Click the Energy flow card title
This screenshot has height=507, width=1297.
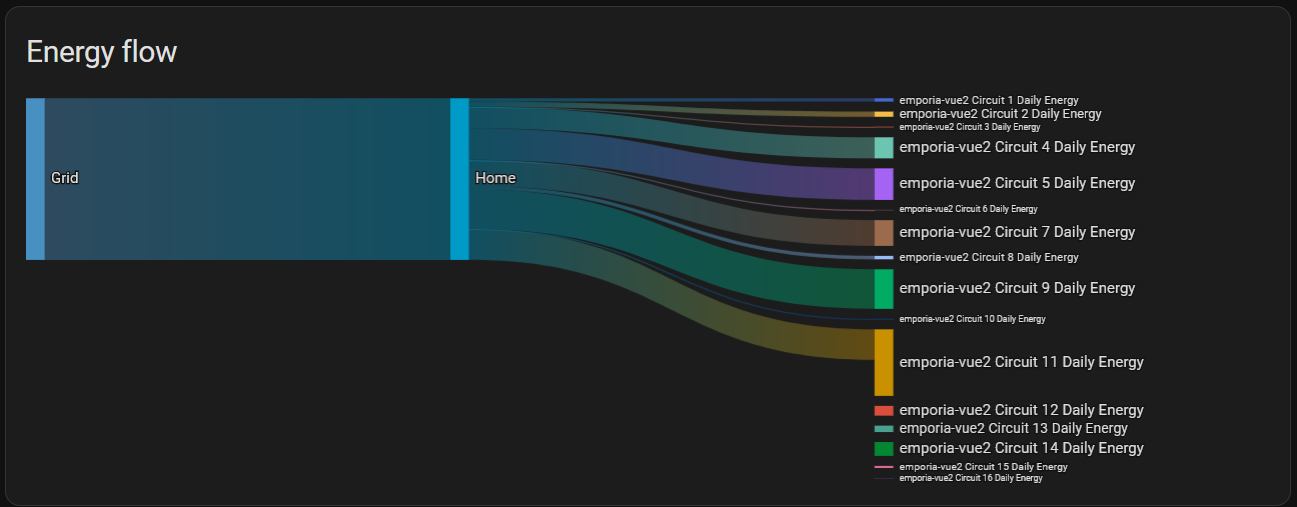[101, 52]
